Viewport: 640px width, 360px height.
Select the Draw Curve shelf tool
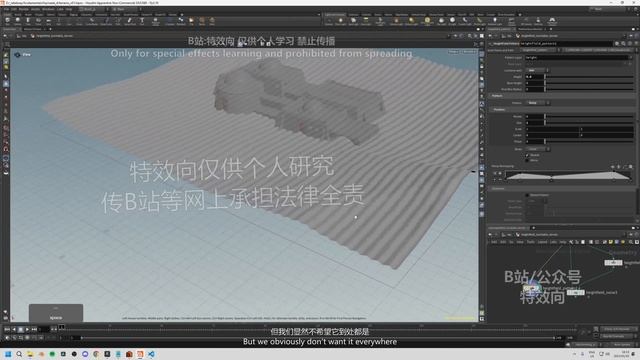point(106,21)
